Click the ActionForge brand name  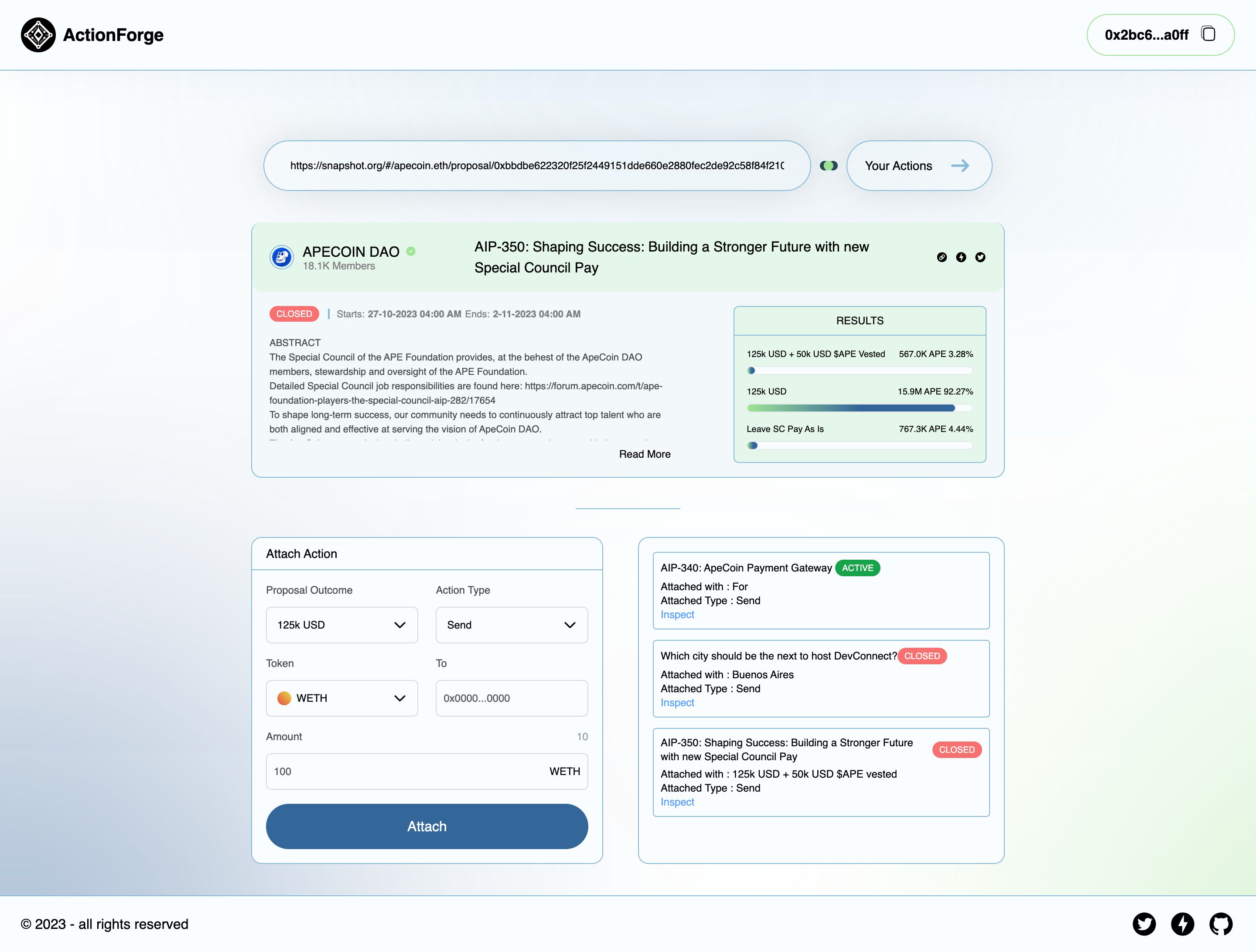point(113,35)
